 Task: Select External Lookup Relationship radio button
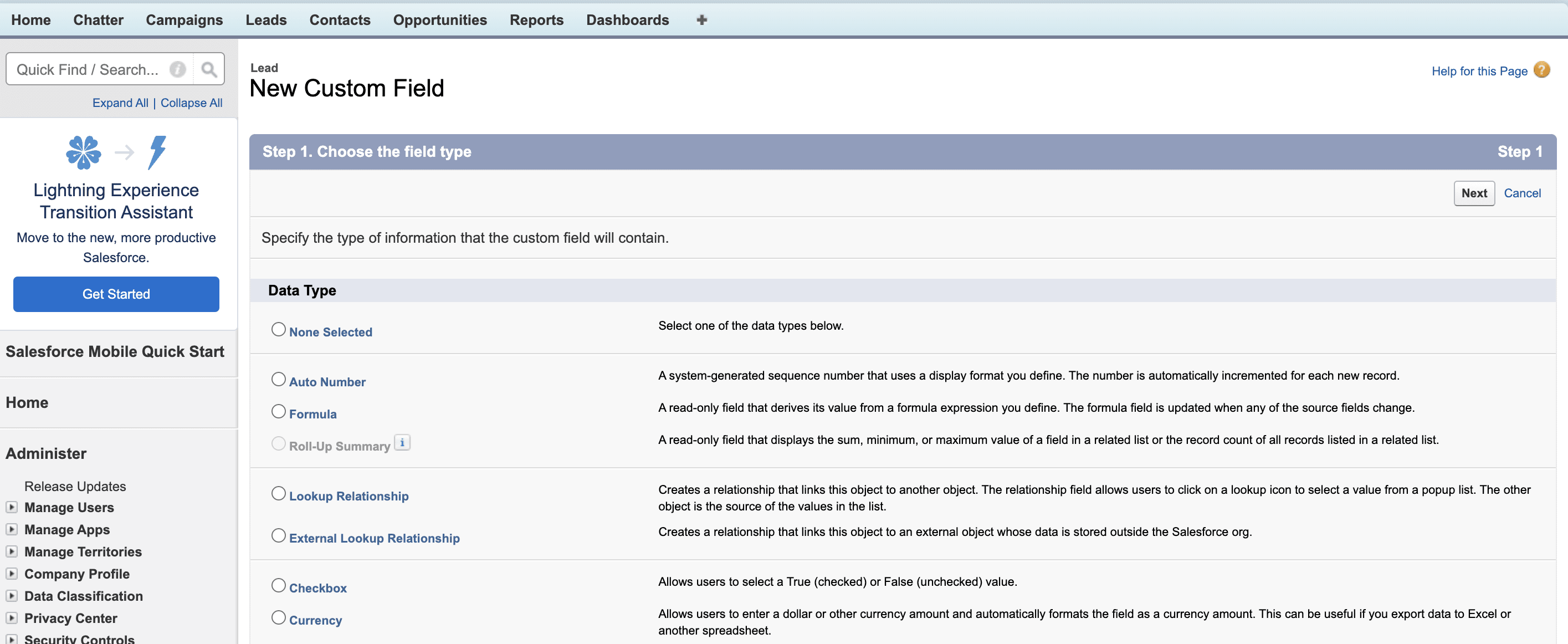point(278,535)
